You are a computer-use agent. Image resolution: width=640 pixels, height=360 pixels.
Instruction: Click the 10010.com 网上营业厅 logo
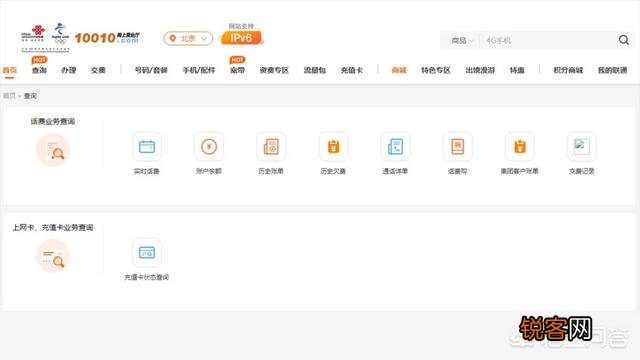pyautogui.click(x=107, y=38)
